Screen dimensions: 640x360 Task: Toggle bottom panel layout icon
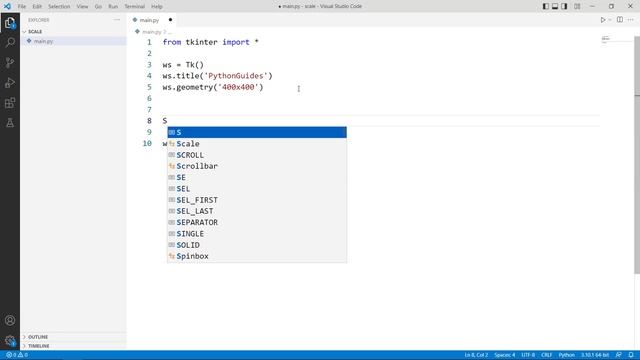[x=555, y=6]
